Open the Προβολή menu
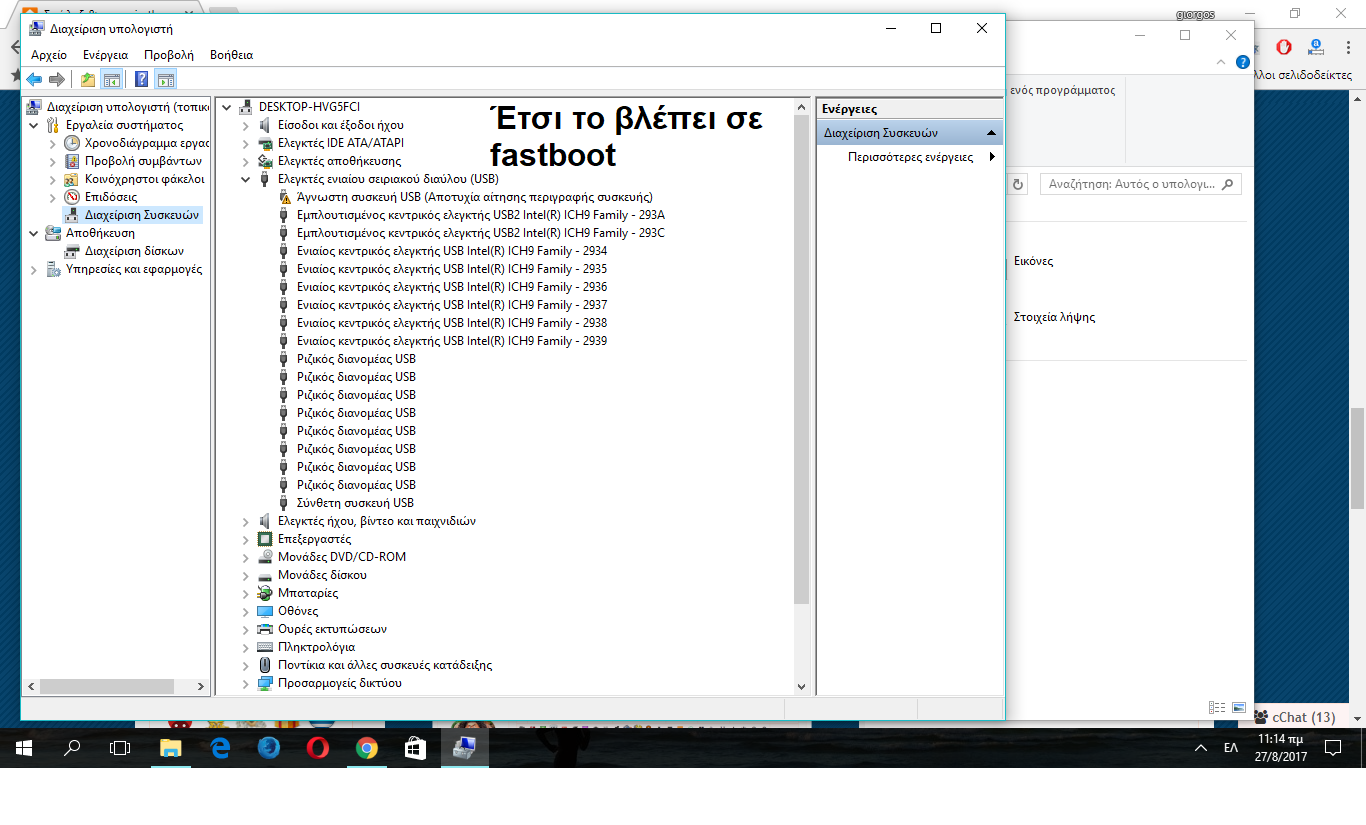The image size is (1366, 825). point(168,55)
